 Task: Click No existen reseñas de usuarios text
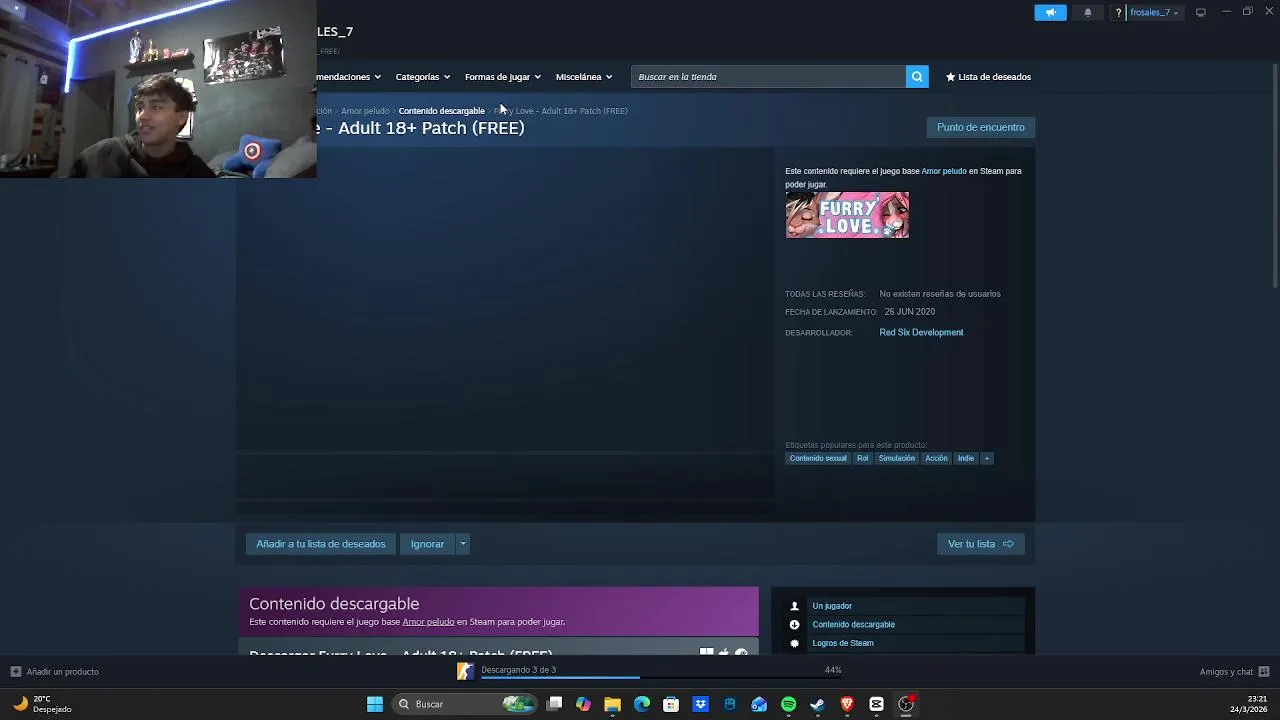coord(940,294)
